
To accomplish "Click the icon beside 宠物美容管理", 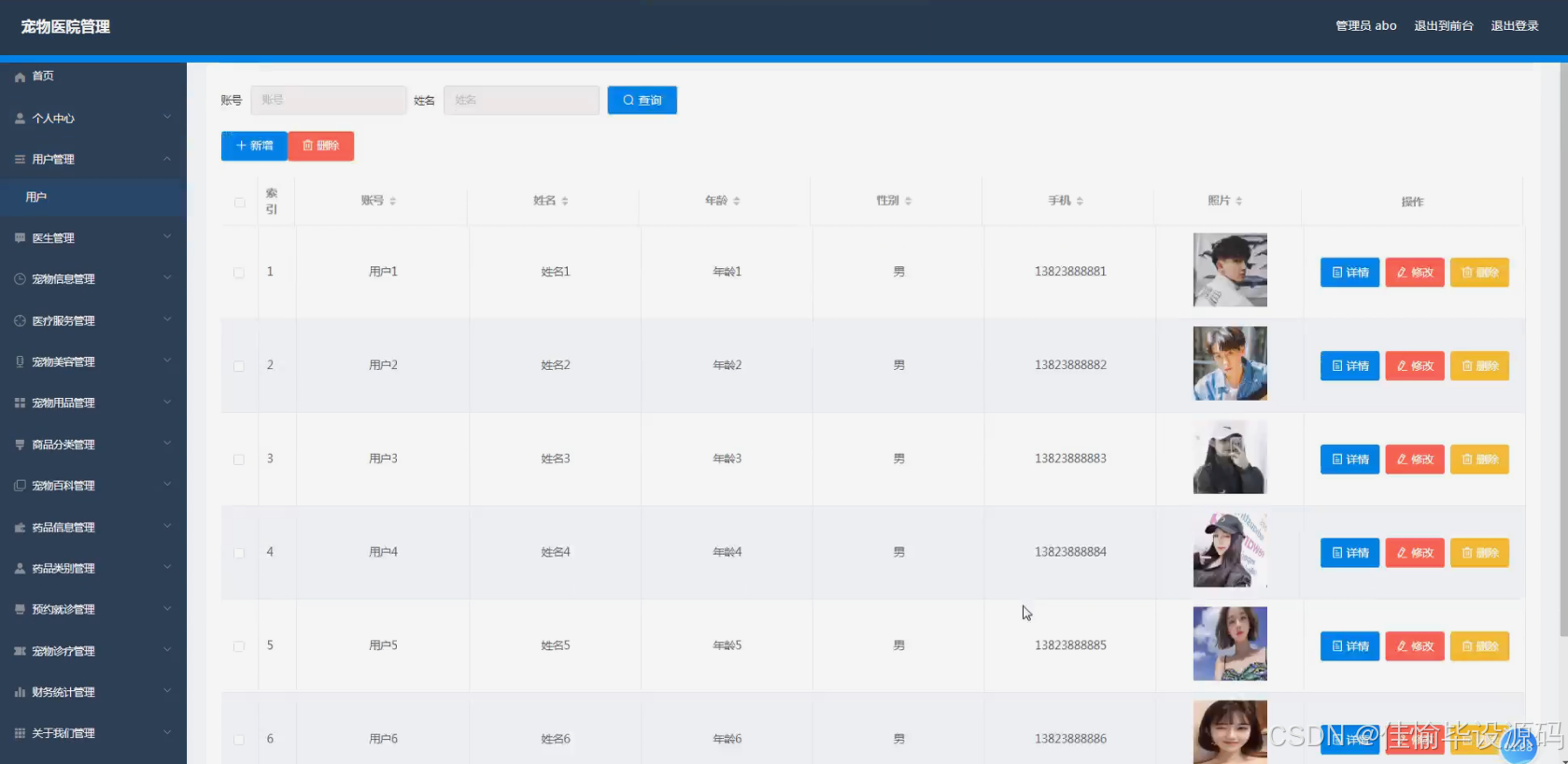I will pos(20,362).
